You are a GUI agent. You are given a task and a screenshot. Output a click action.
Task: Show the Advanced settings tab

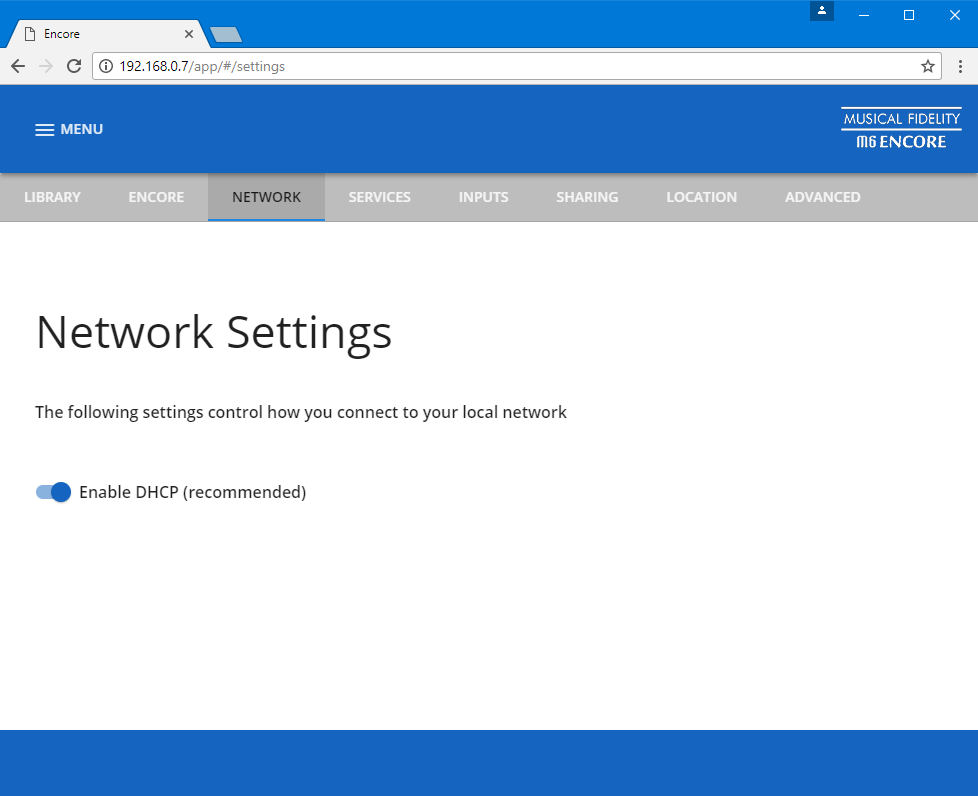pyautogui.click(x=822, y=197)
